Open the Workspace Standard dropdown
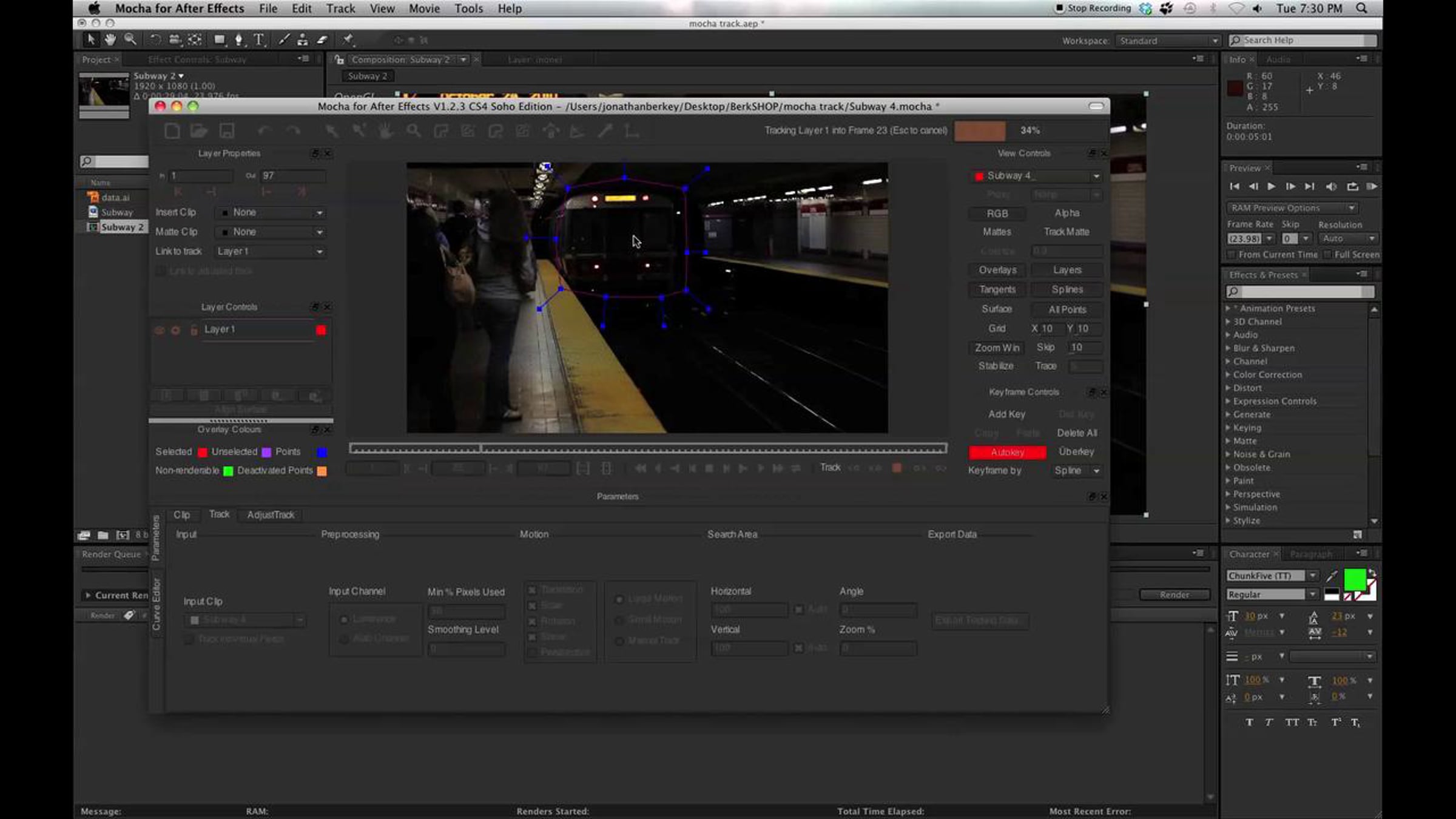 [x=1168, y=41]
